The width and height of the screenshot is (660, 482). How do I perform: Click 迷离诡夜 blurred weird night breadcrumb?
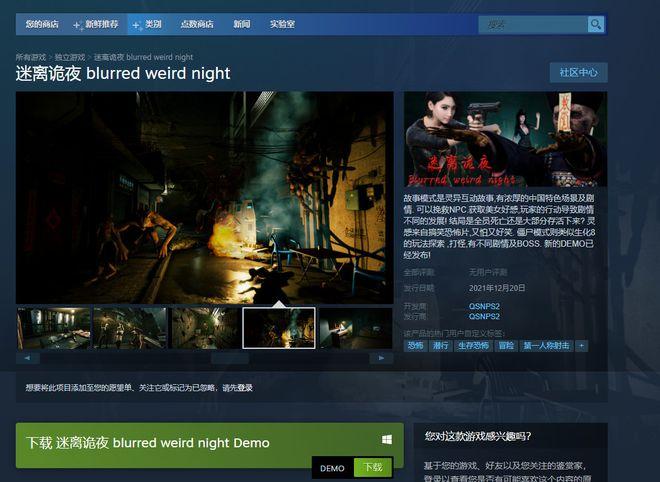pos(143,57)
